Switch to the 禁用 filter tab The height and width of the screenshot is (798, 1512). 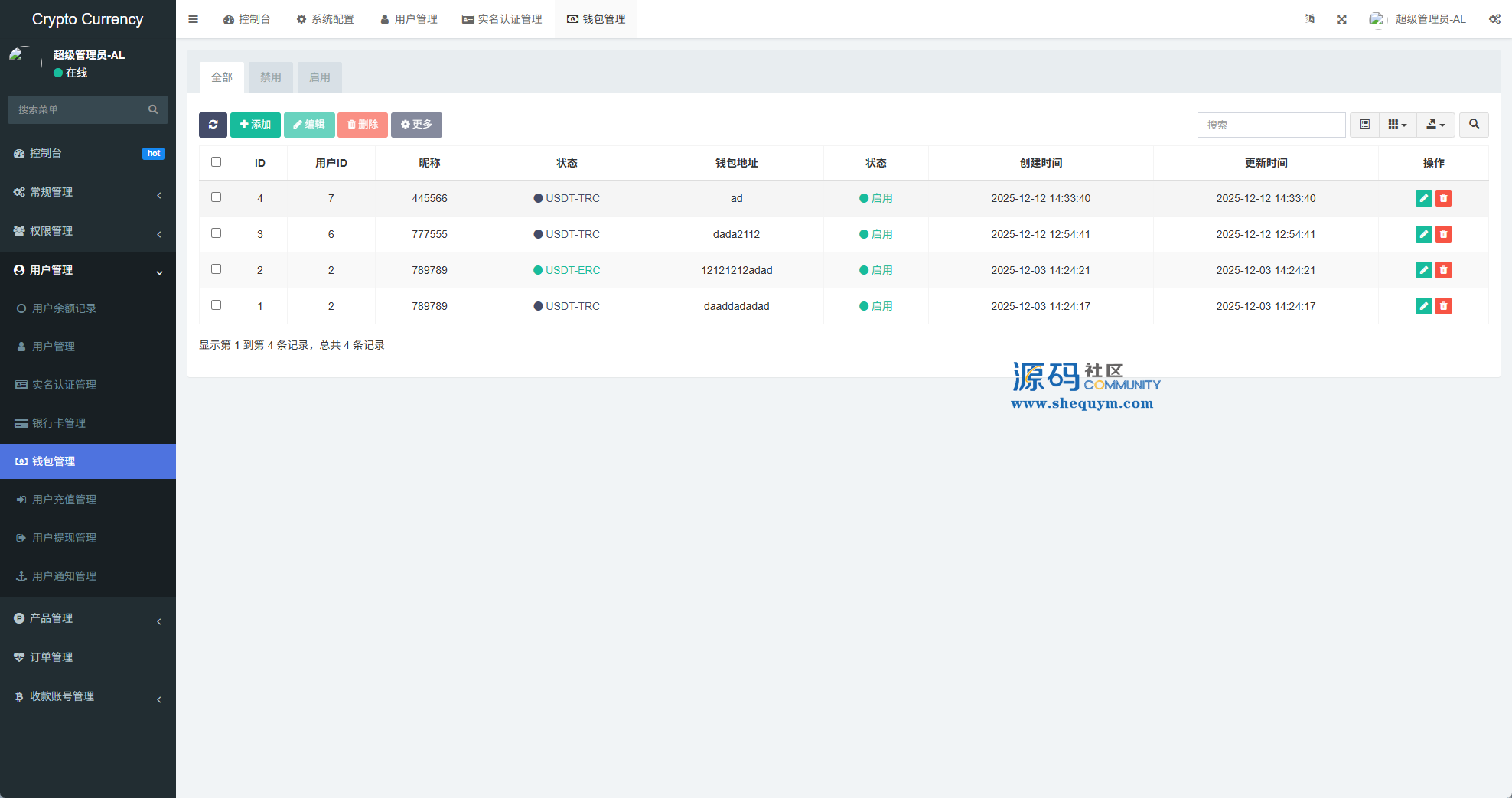tap(270, 77)
